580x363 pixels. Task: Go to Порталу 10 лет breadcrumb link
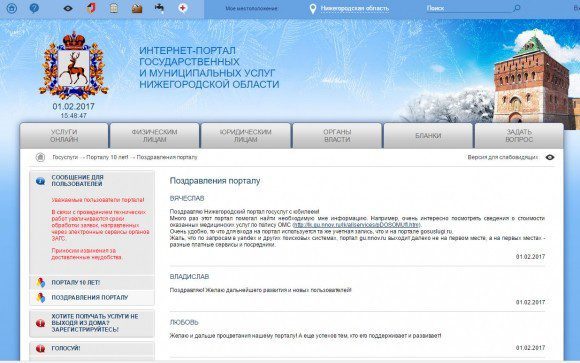point(107,157)
